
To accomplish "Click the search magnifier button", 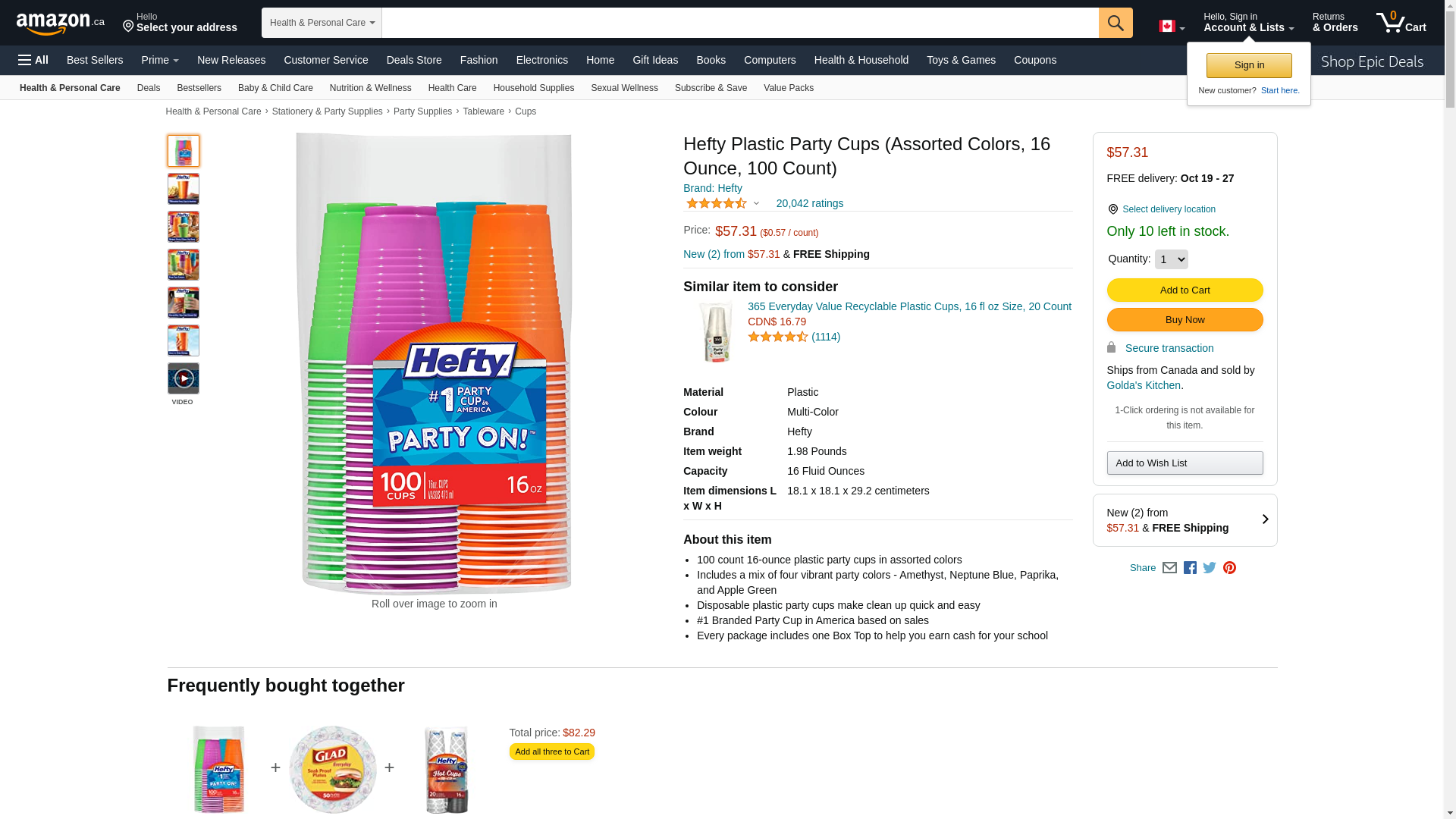I will [1115, 23].
